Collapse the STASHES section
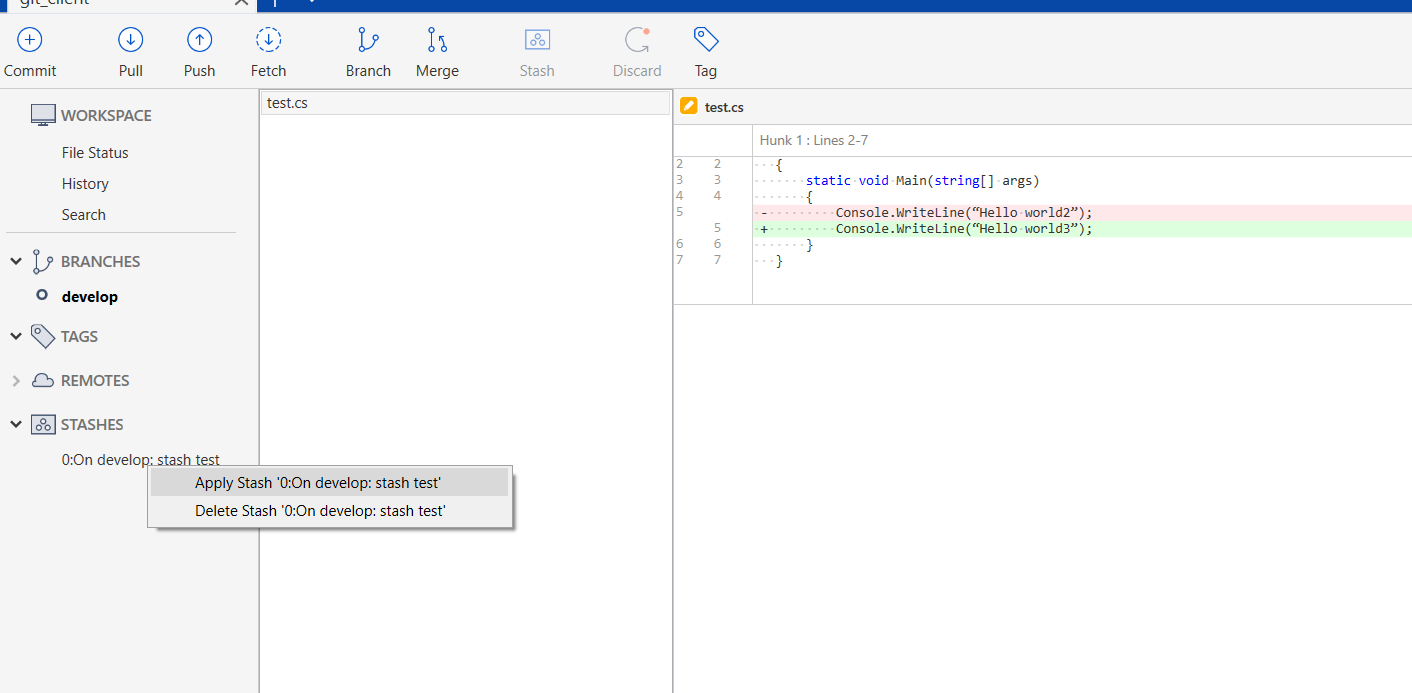Image resolution: width=1412 pixels, height=693 pixels. tap(16, 425)
